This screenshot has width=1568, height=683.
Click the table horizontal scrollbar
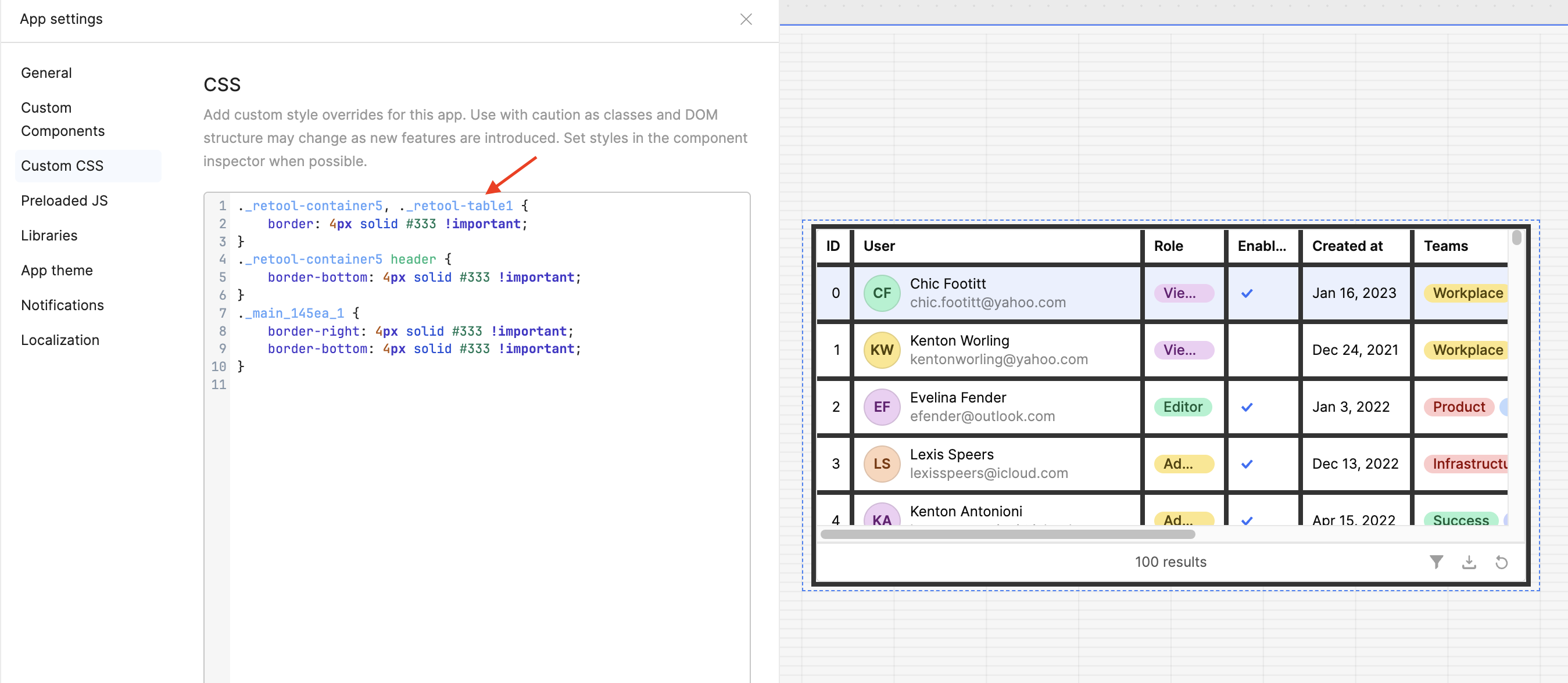(1007, 534)
